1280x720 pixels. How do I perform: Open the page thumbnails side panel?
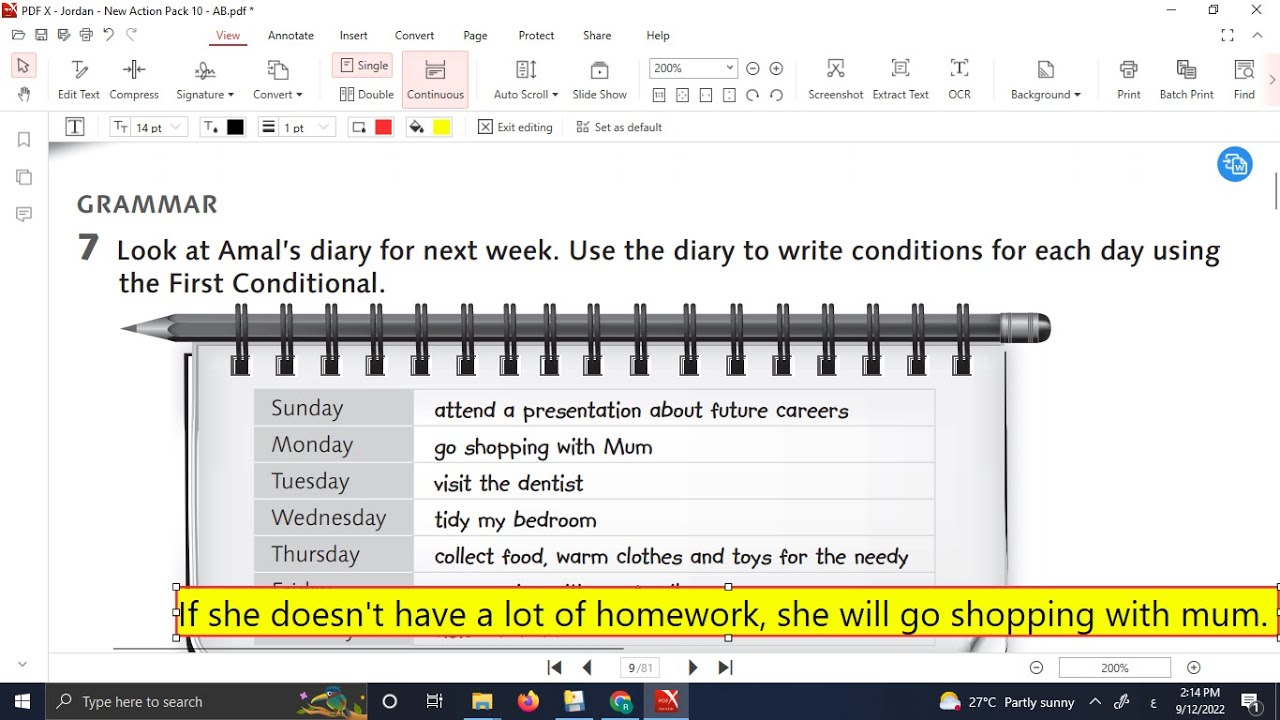pos(24,177)
